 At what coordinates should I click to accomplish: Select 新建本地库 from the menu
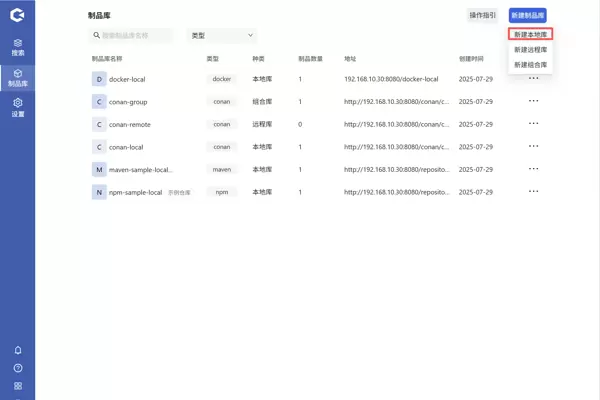coord(530,34)
